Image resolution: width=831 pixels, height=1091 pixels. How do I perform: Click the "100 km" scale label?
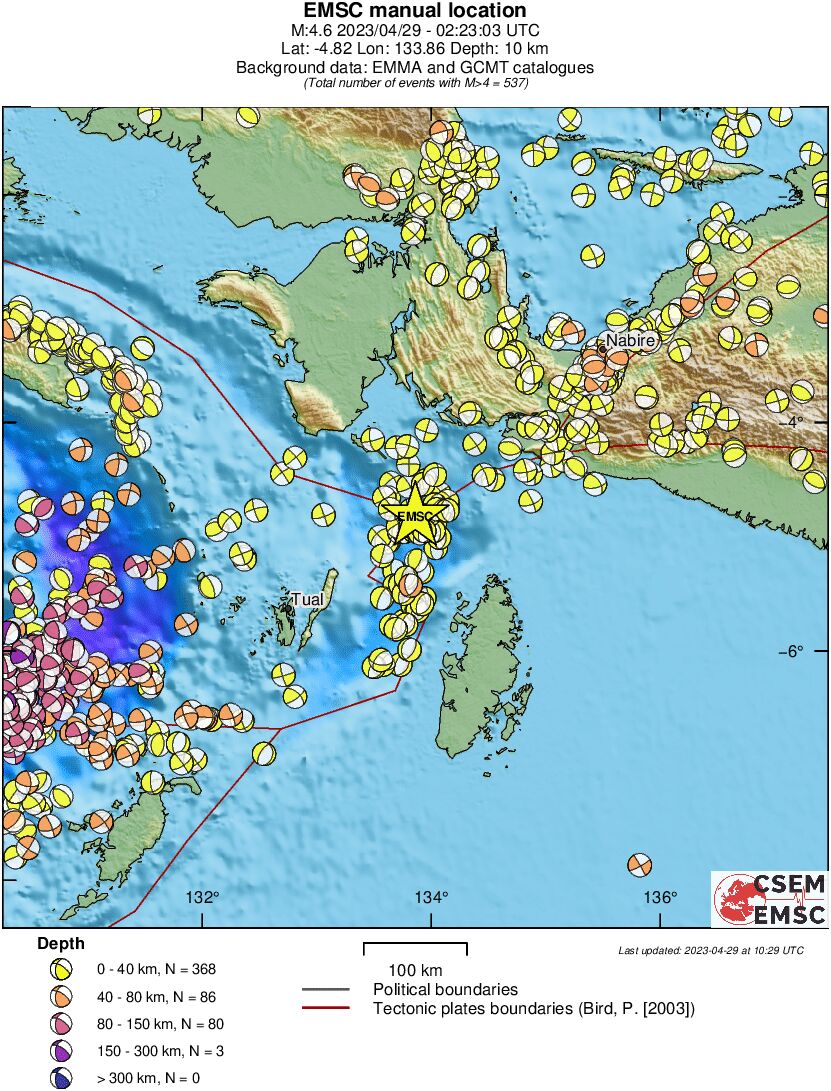pos(415,970)
